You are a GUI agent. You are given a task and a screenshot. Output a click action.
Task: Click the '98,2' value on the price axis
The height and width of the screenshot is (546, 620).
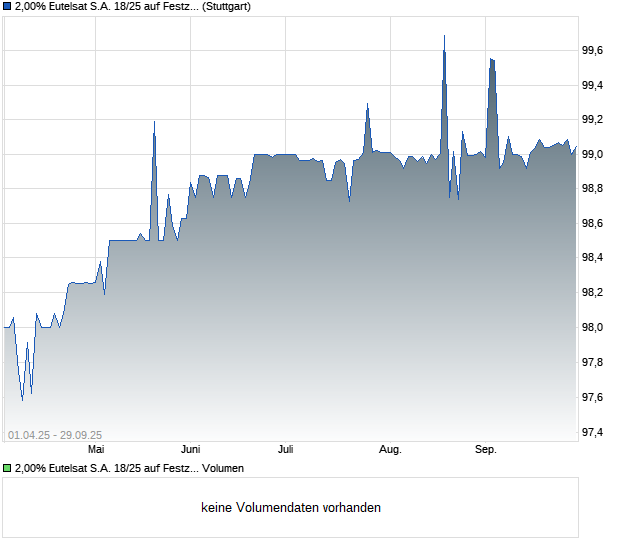point(592,293)
